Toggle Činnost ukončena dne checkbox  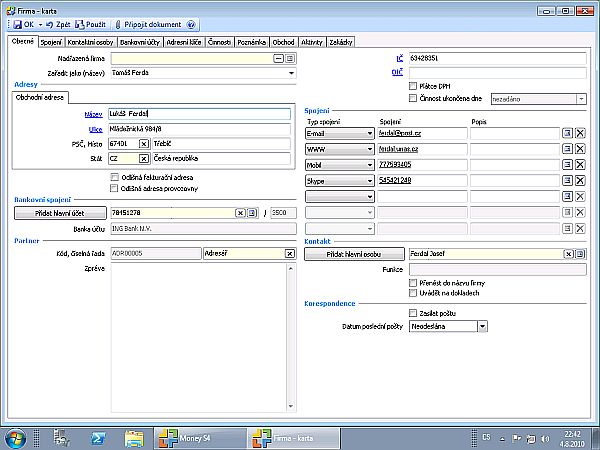pyautogui.click(x=412, y=98)
